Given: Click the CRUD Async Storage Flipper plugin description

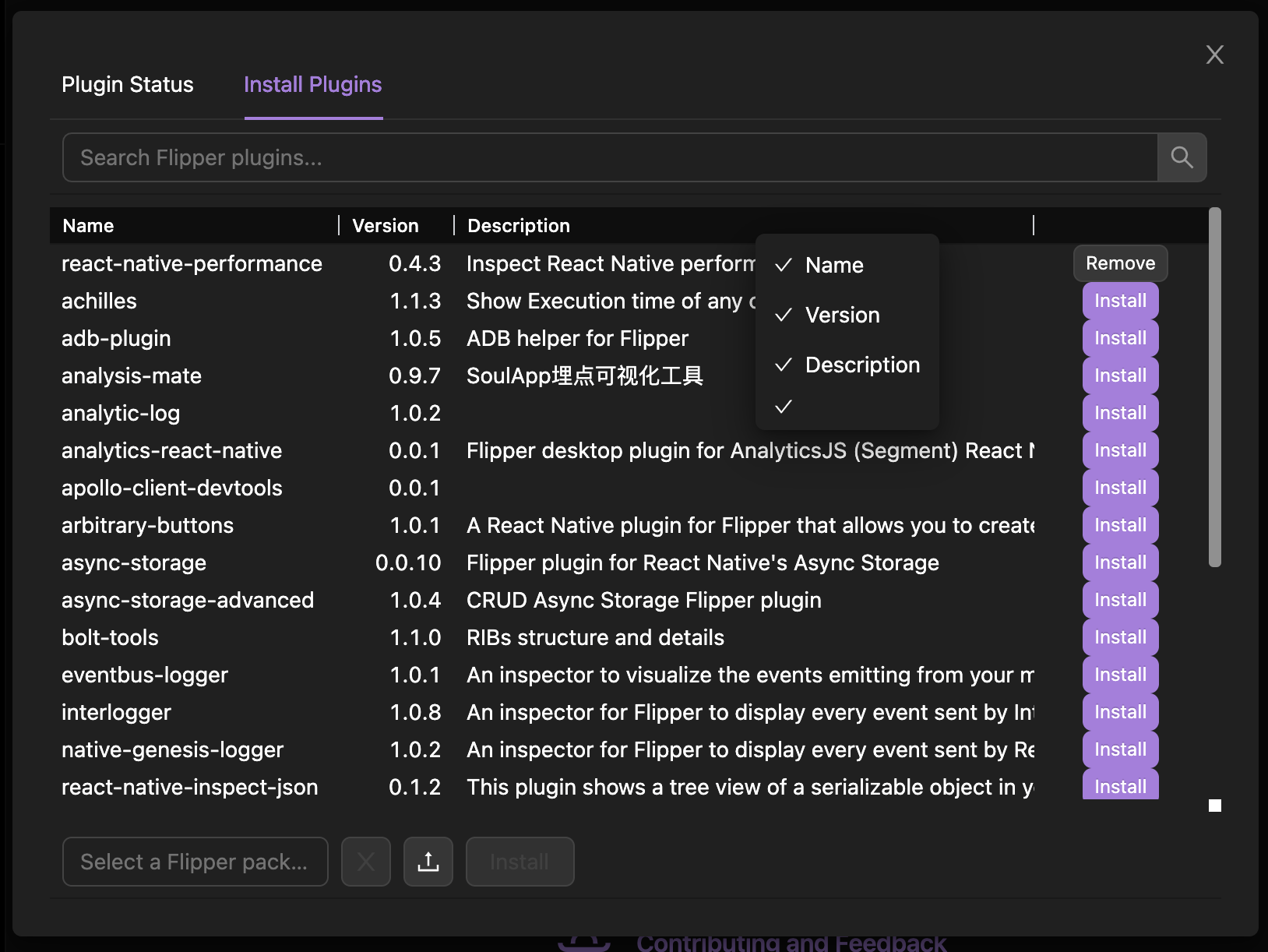Looking at the screenshot, I should pyautogui.click(x=644, y=600).
